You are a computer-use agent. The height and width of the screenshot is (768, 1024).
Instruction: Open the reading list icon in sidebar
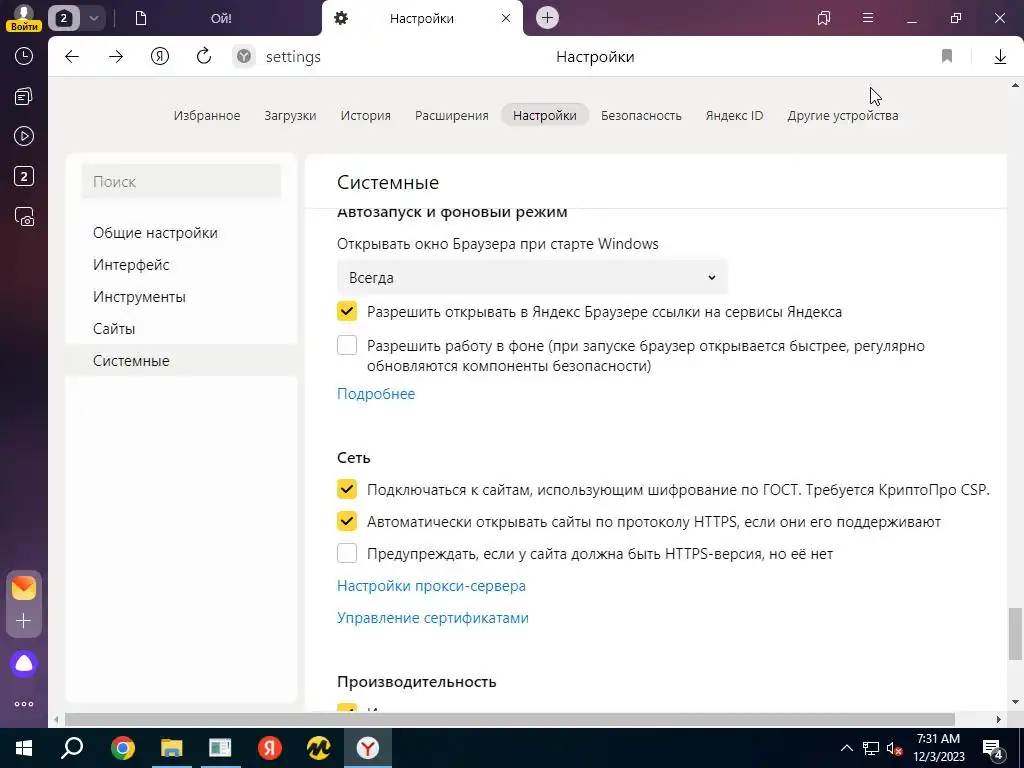pos(24,97)
